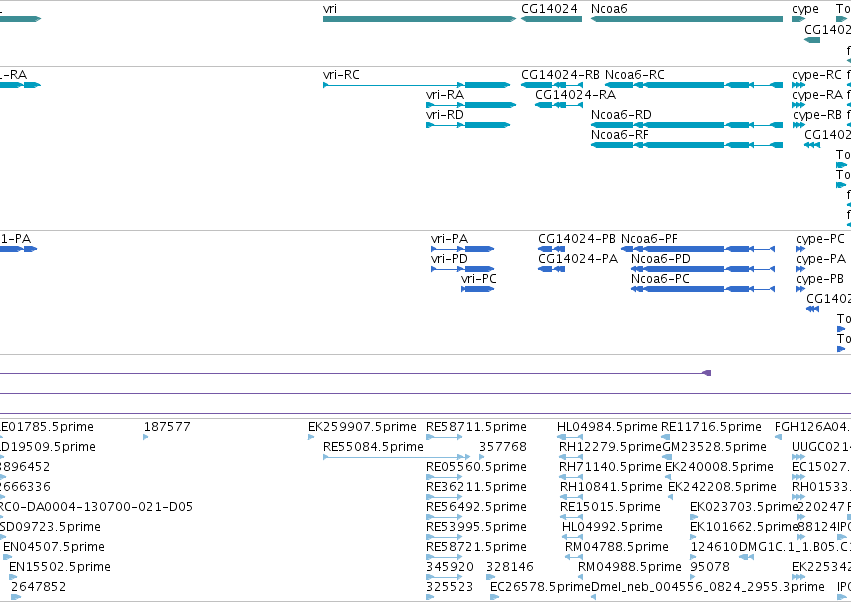Click the CG14024-RB transcript glyph
The width and height of the screenshot is (851, 602).
click(x=552, y=85)
